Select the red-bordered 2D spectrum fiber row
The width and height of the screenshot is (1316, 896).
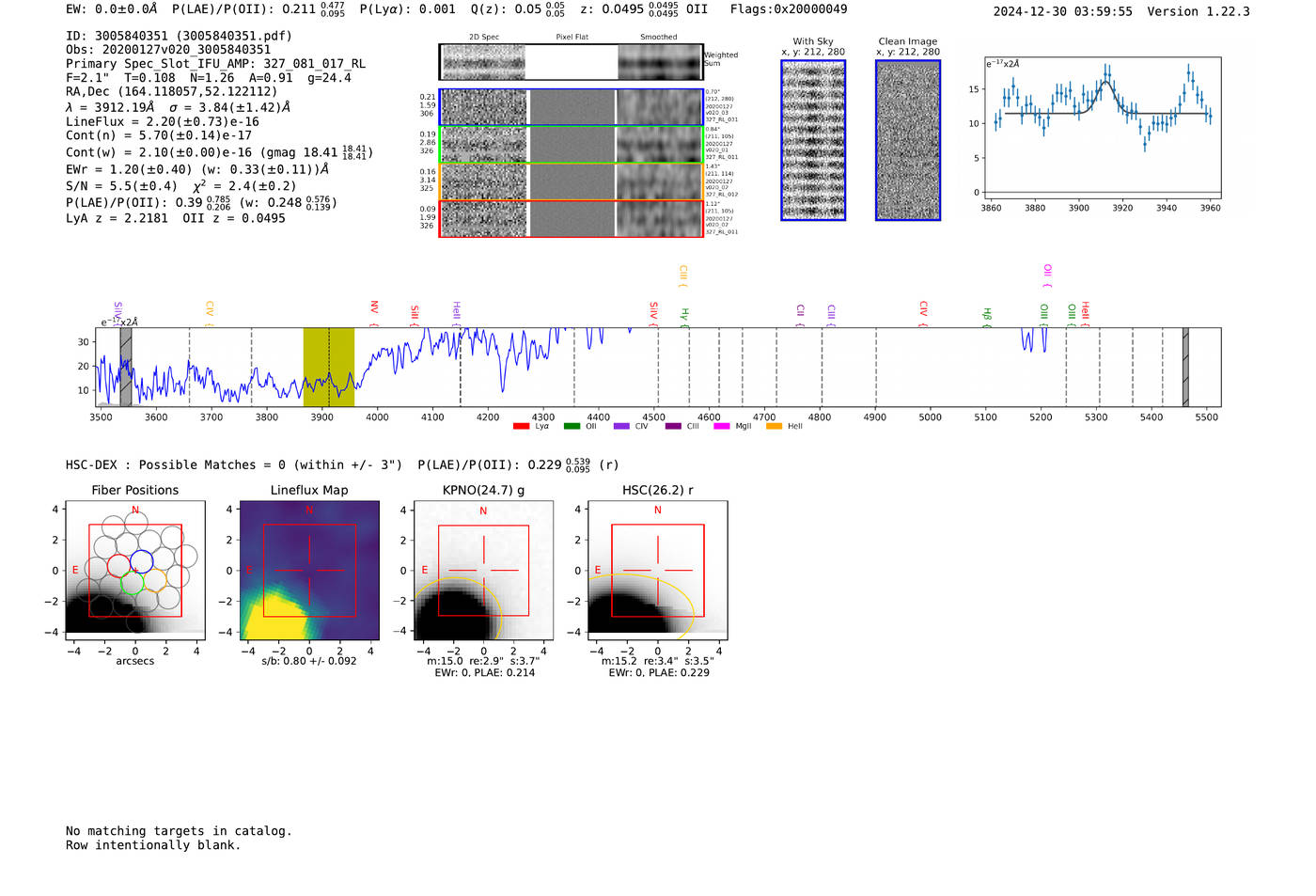click(571, 218)
